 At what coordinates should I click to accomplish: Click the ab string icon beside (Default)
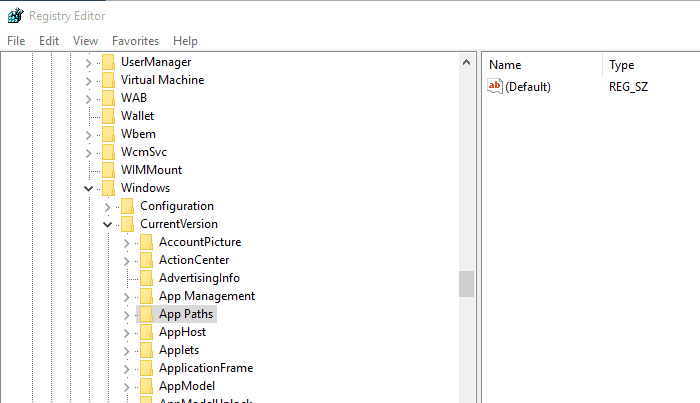click(x=495, y=86)
